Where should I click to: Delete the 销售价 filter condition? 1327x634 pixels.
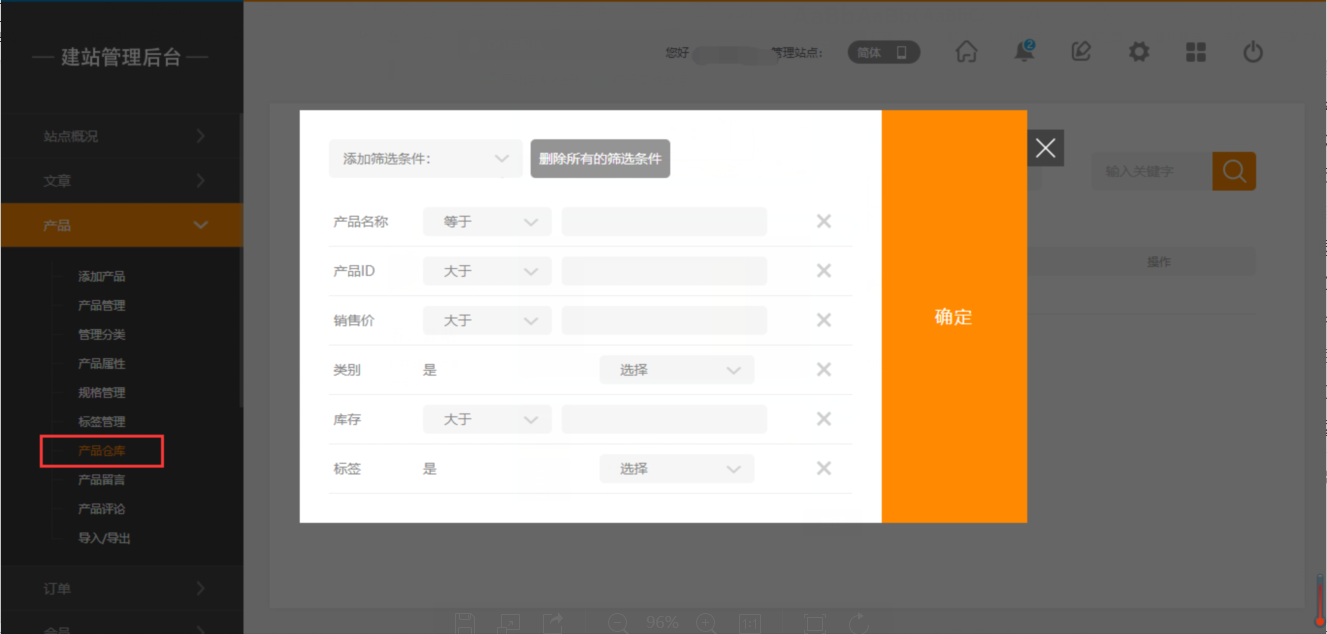(824, 320)
